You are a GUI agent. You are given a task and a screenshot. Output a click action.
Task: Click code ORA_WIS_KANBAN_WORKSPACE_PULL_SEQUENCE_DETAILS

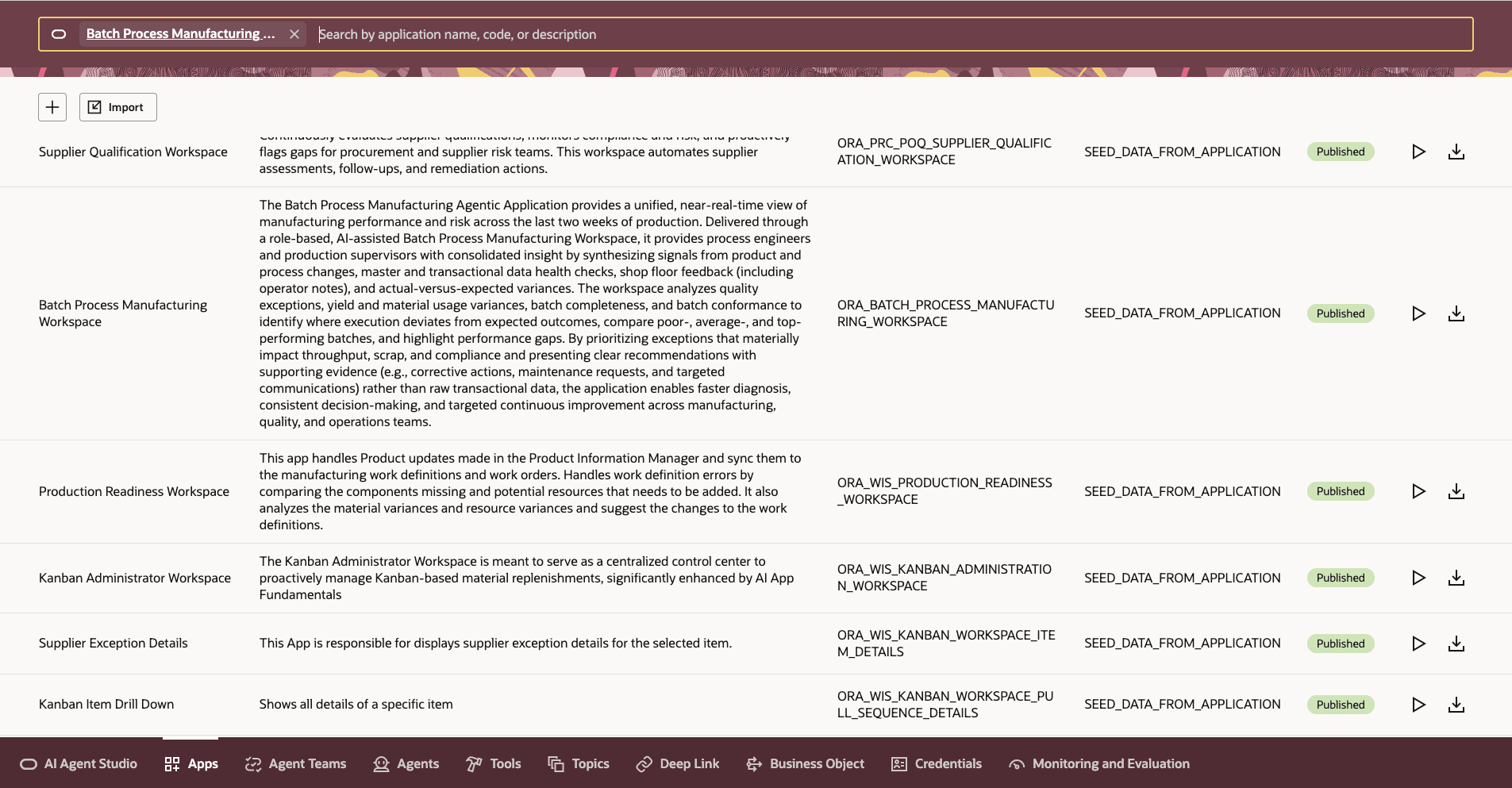[945, 705]
